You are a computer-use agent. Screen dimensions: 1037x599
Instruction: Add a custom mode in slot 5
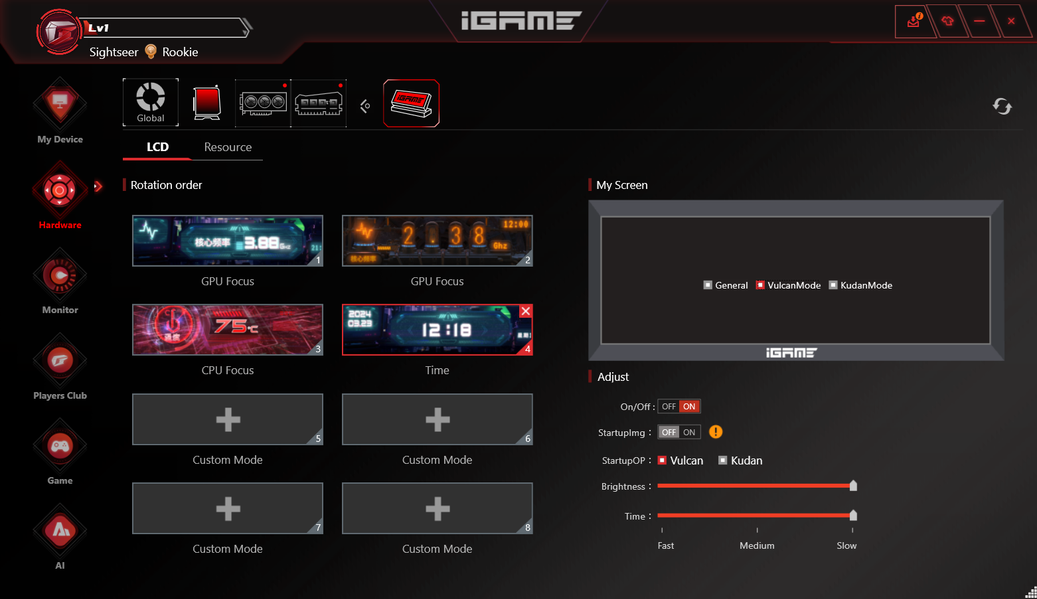click(x=228, y=419)
